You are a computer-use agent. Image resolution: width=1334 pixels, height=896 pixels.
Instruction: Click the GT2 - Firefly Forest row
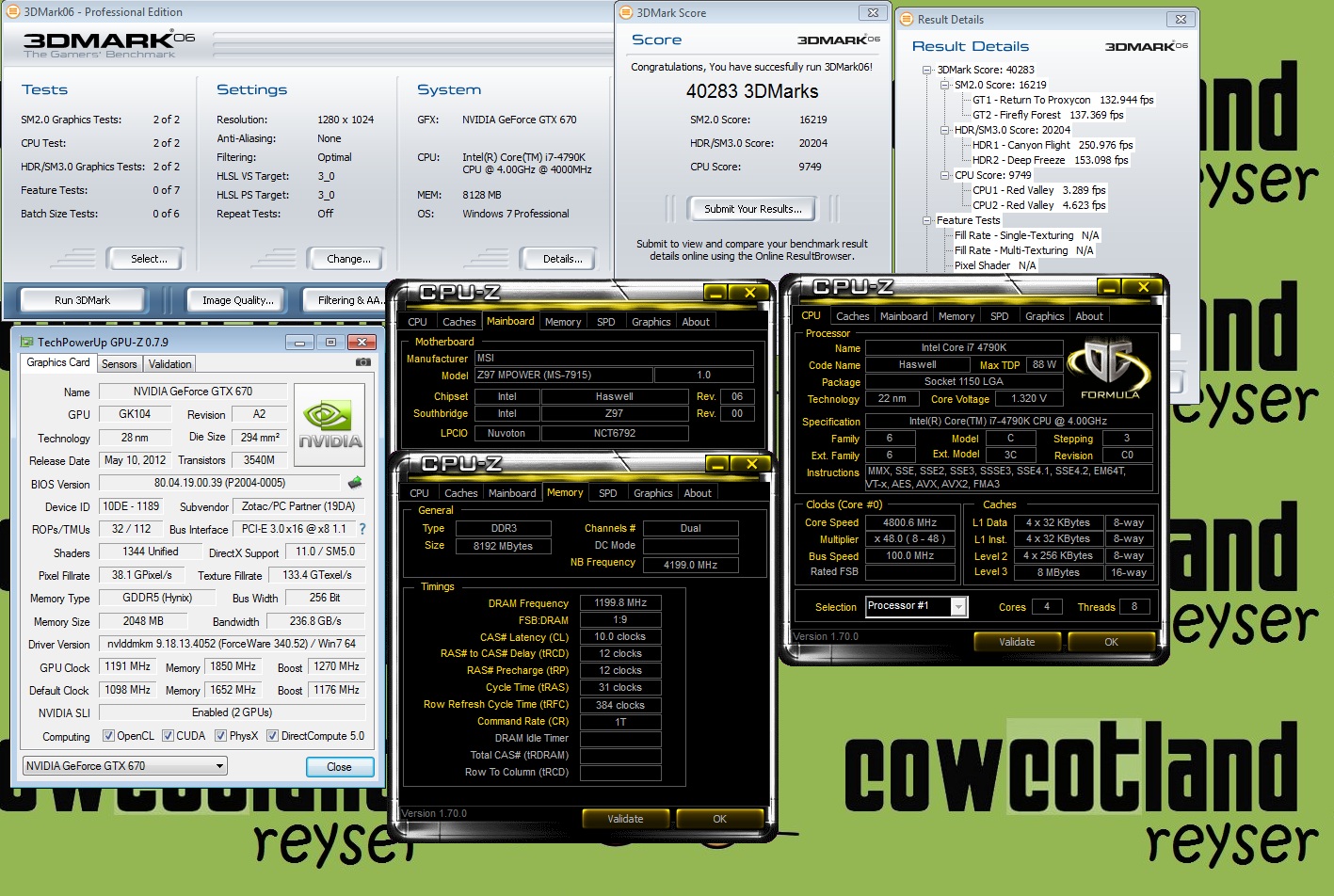pyautogui.click(x=1048, y=115)
